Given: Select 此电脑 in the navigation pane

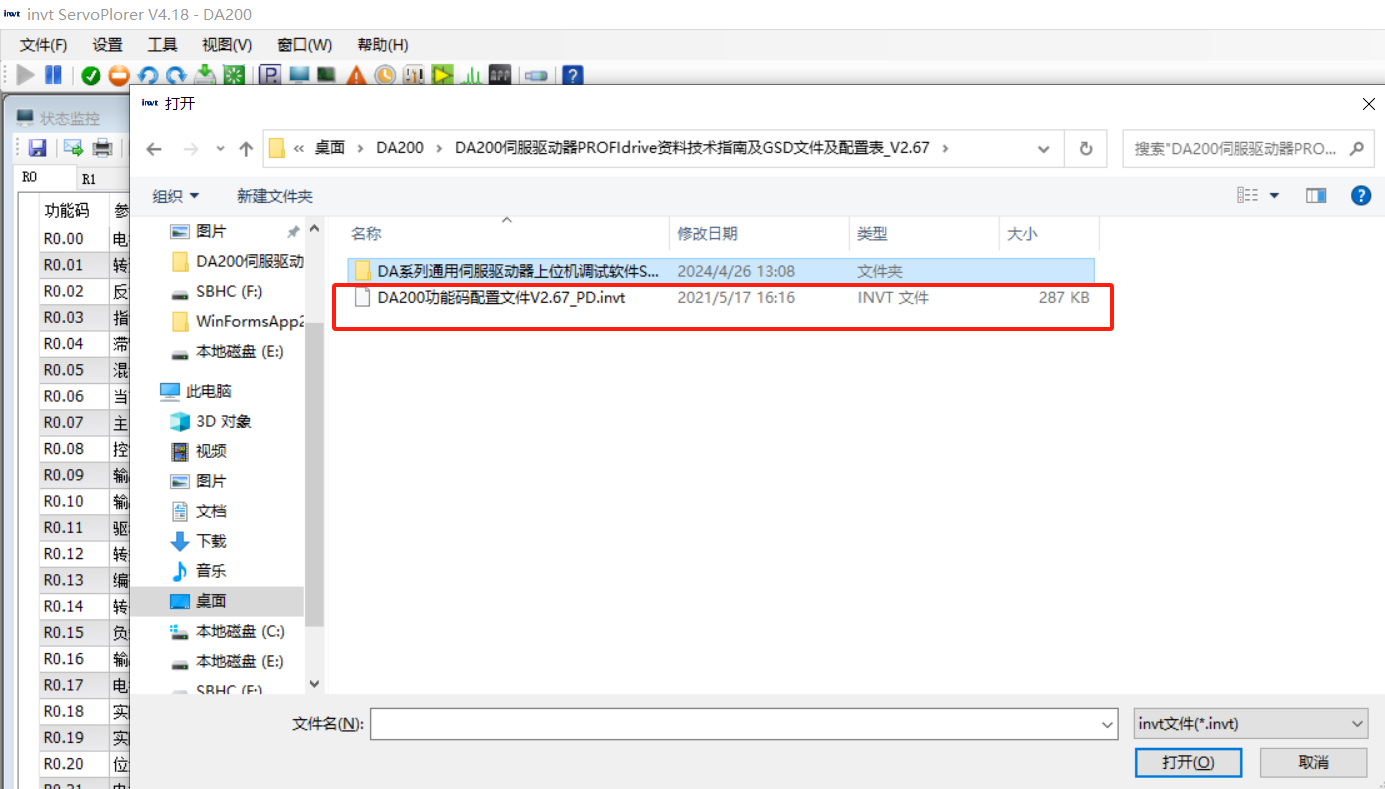Looking at the screenshot, I should (x=208, y=391).
